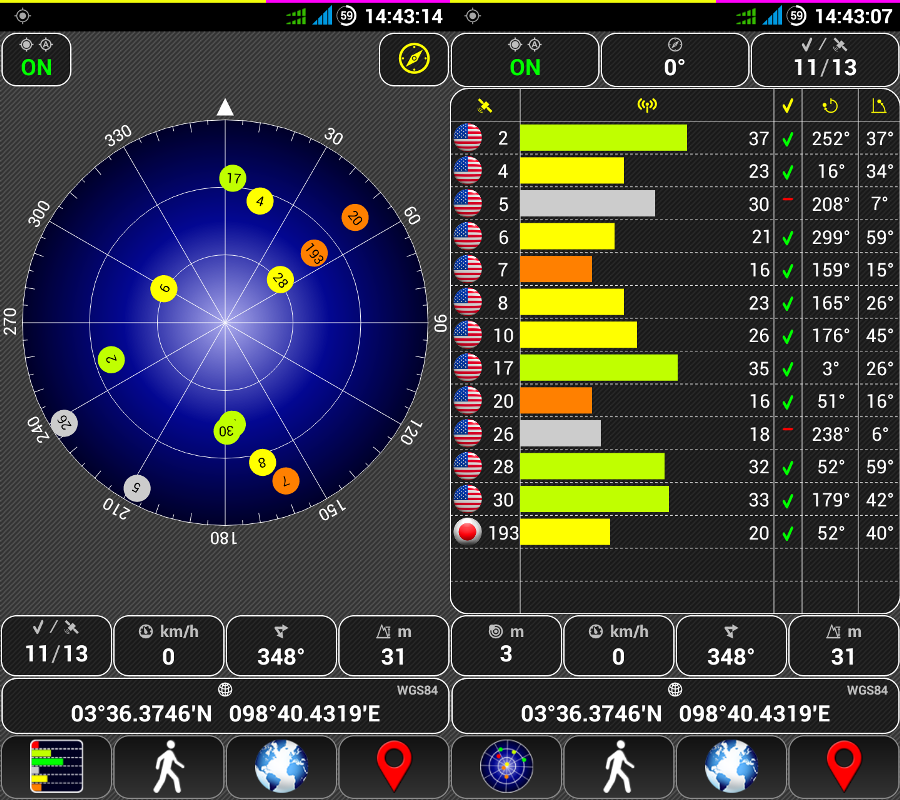
Task: Click the status bar clock showing 14:43:14
Action: (x=403, y=16)
